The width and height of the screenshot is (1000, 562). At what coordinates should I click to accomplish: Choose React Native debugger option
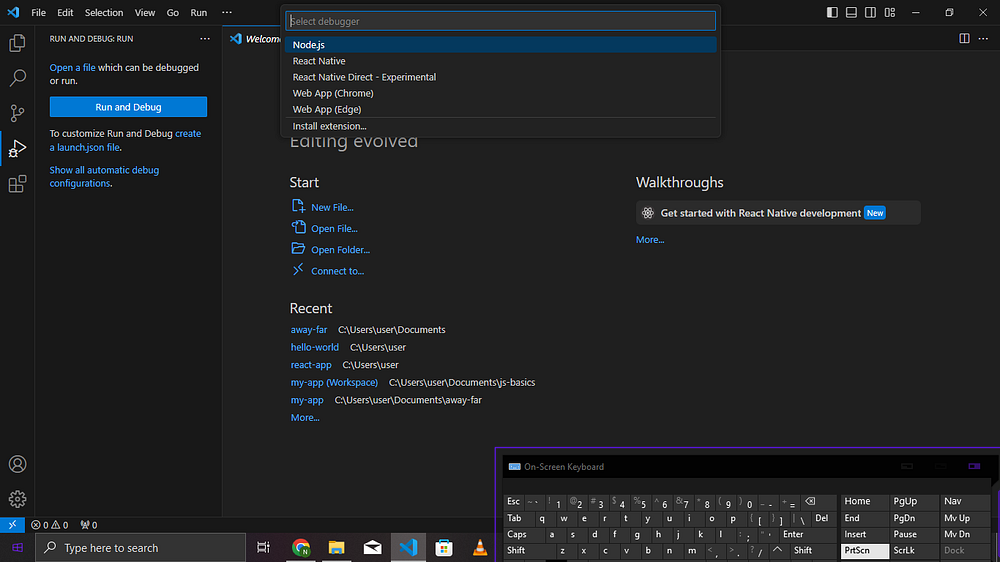501,61
